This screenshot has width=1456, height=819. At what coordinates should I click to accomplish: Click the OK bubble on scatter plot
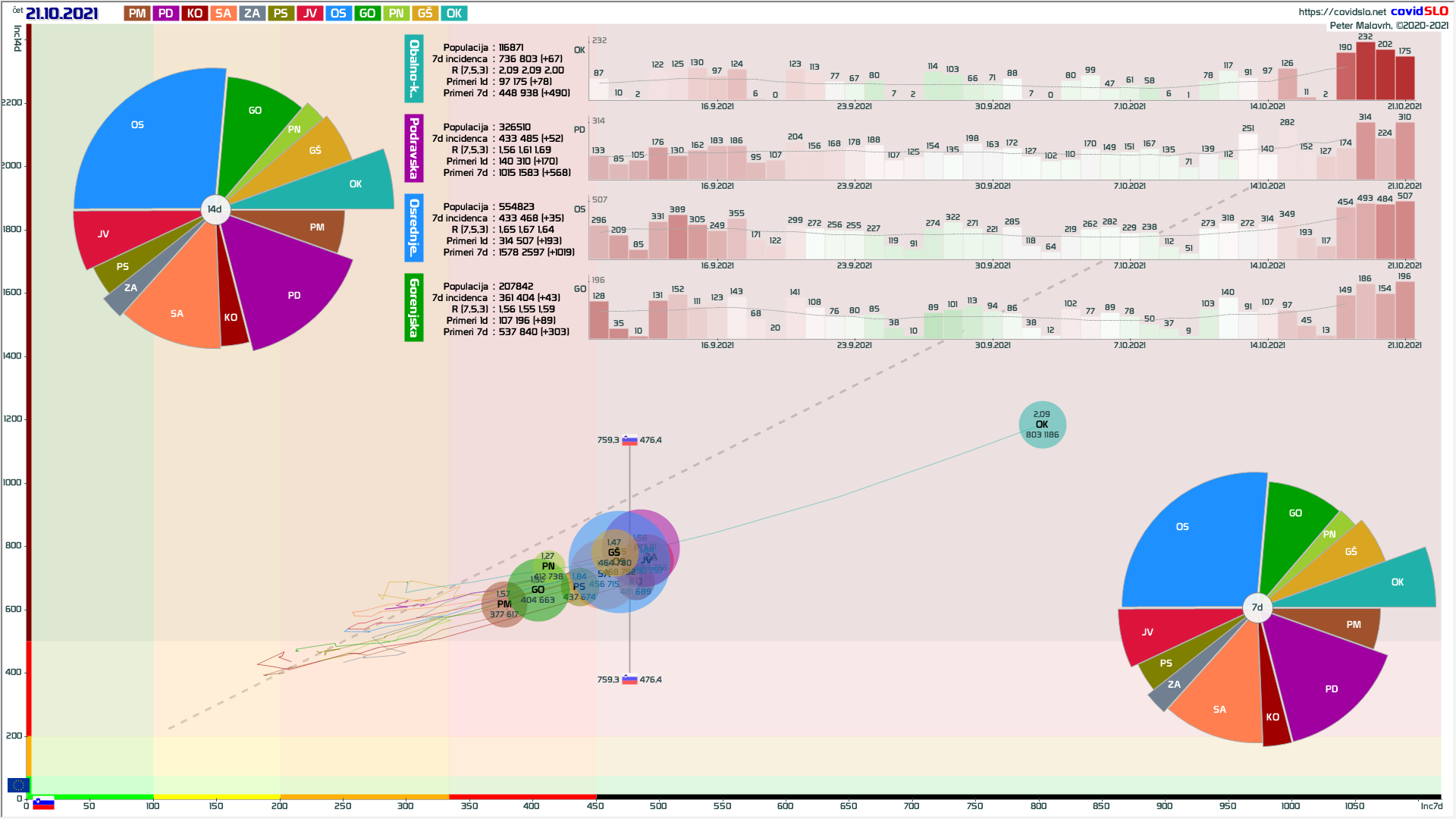(x=1042, y=425)
